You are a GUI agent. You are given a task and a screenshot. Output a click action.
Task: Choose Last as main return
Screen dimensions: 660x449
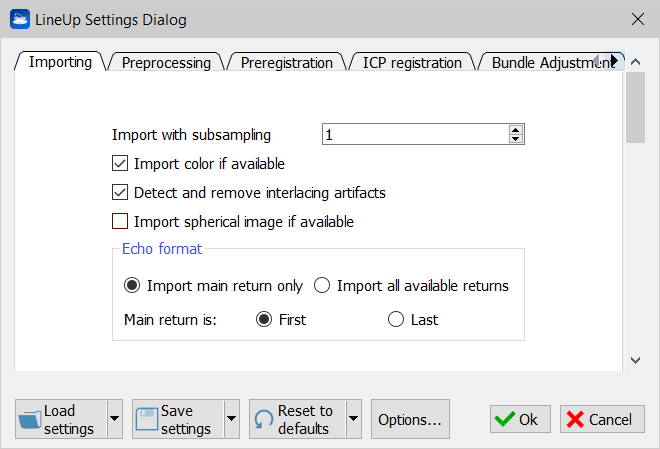click(396, 320)
